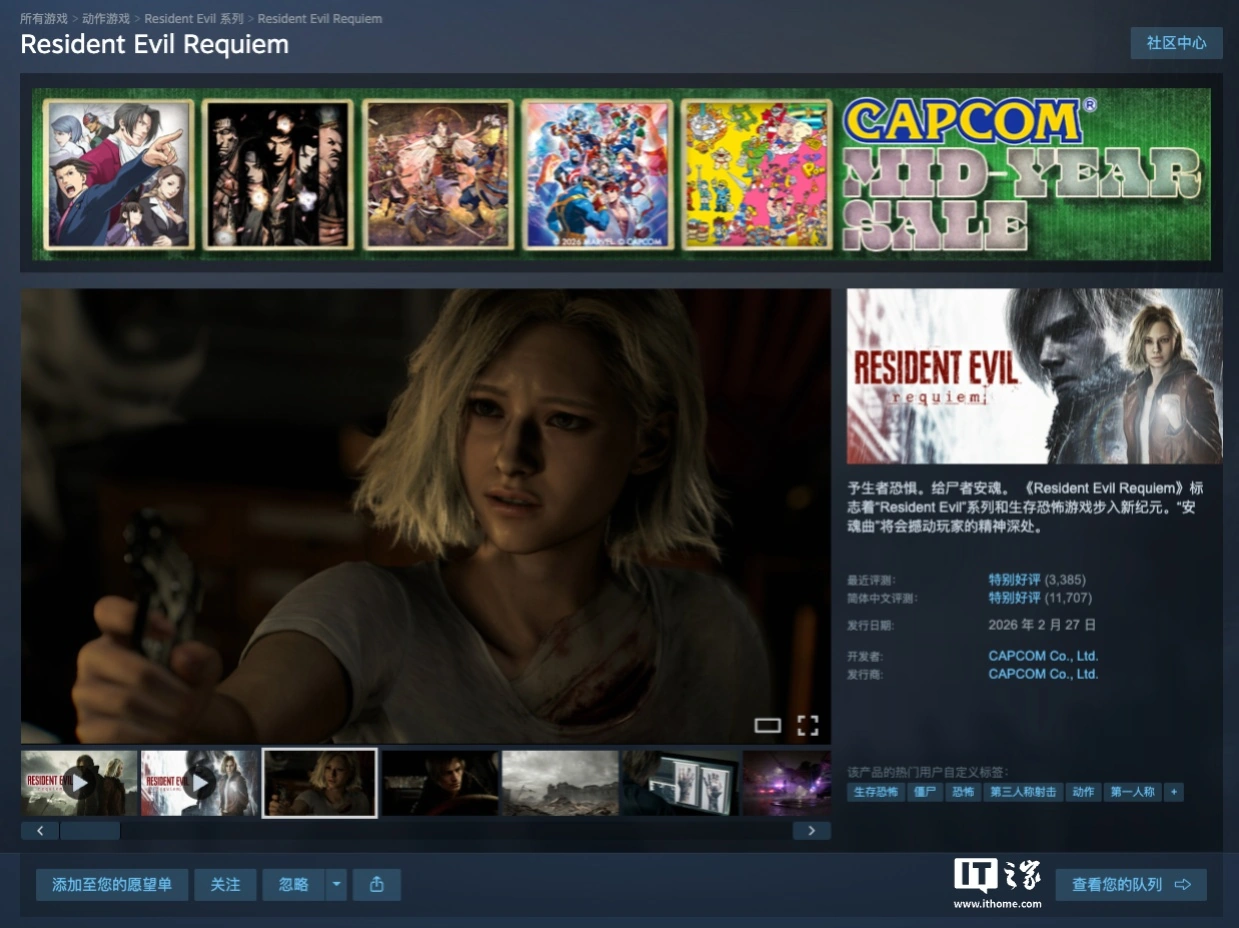Select highlighted blonde woman screenshot thumbnail
Viewport: 1239px width, 928px height.
(x=319, y=783)
